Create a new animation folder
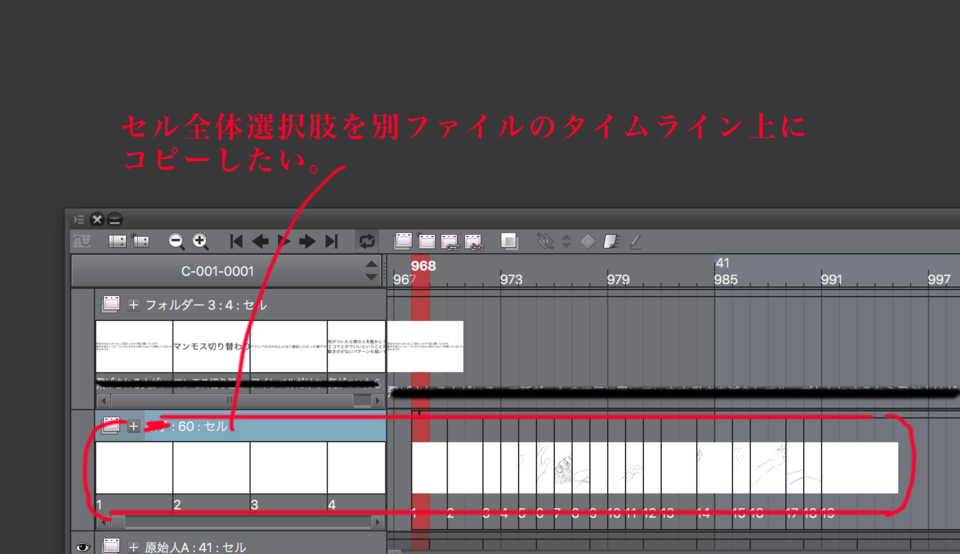 click(403, 241)
